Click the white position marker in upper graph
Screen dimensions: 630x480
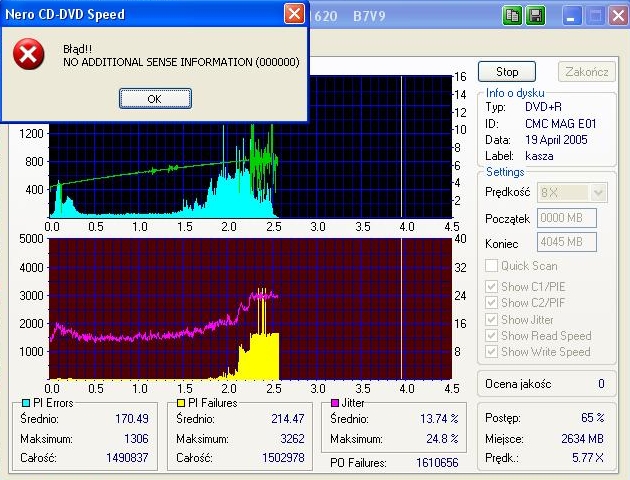coord(401,147)
